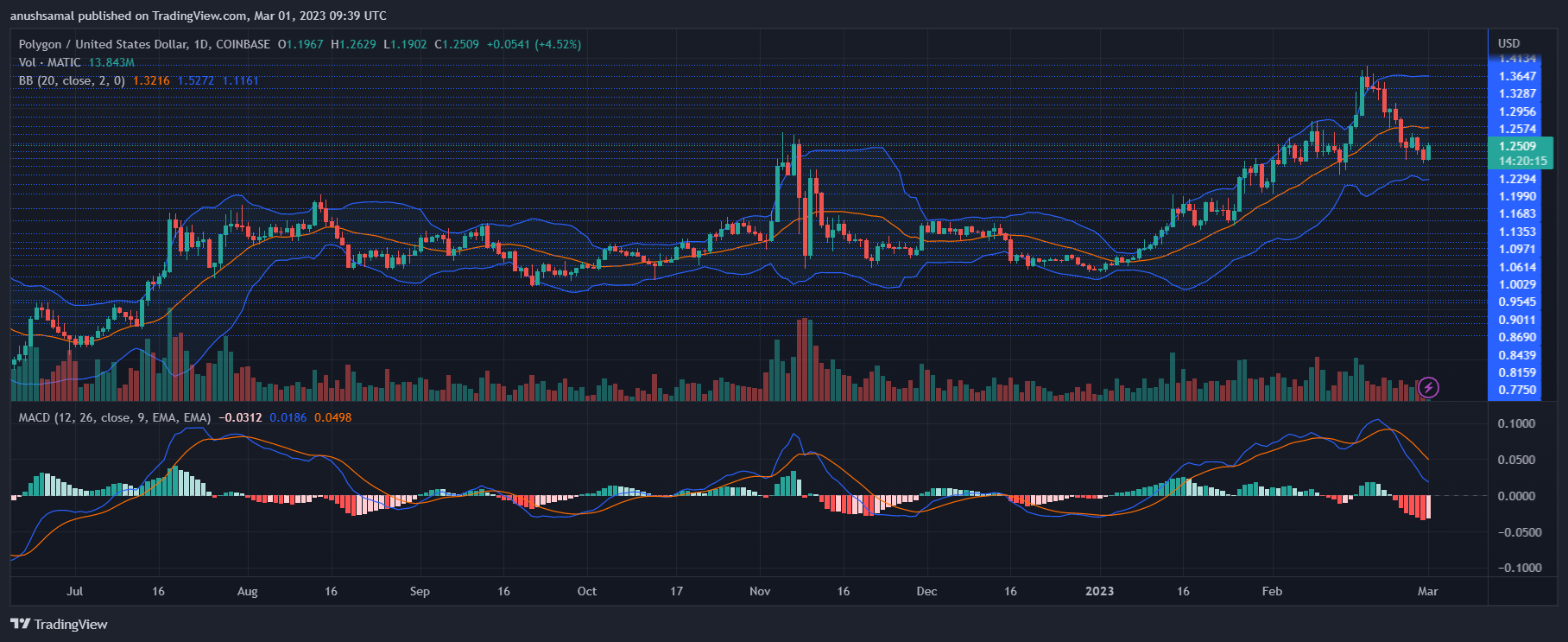Image resolution: width=1568 pixels, height=642 pixels.
Task: Click the purple lightning bolt icon
Action: (x=1428, y=387)
